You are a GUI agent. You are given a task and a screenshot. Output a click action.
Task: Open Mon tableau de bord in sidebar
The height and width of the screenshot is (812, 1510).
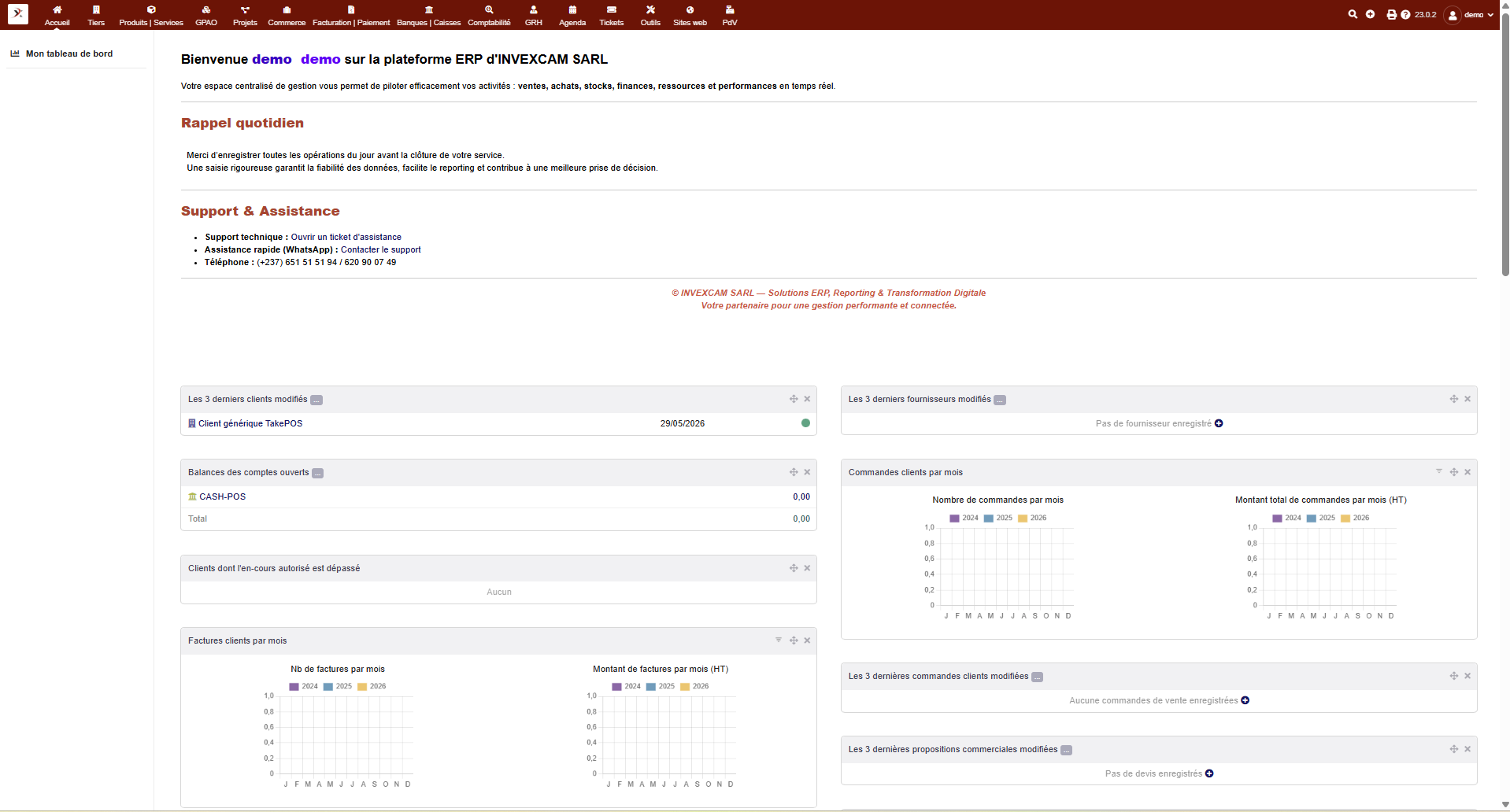pyautogui.click(x=69, y=54)
